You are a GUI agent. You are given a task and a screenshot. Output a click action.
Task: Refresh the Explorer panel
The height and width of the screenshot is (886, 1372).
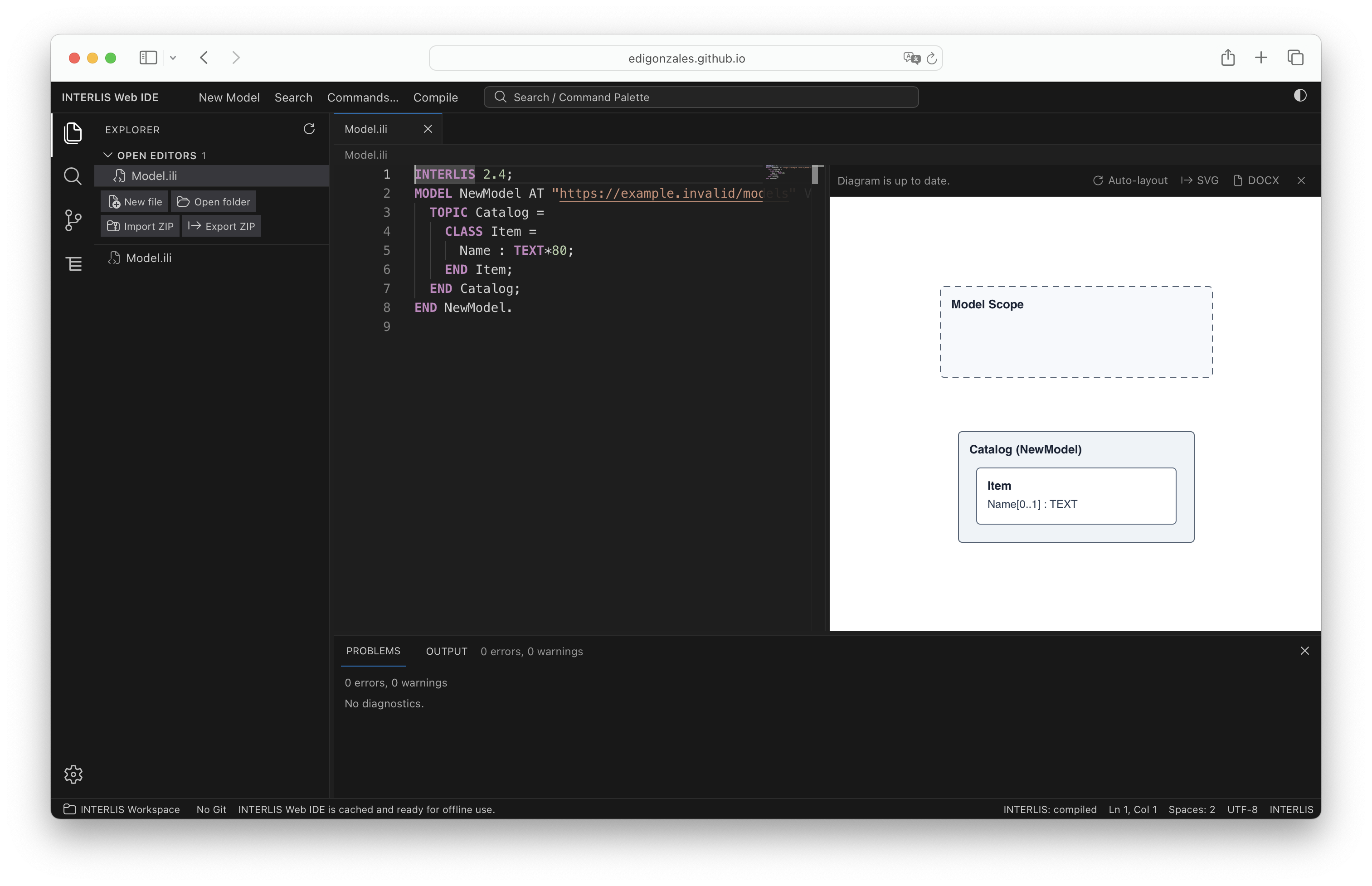pyautogui.click(x=310, y=129)
